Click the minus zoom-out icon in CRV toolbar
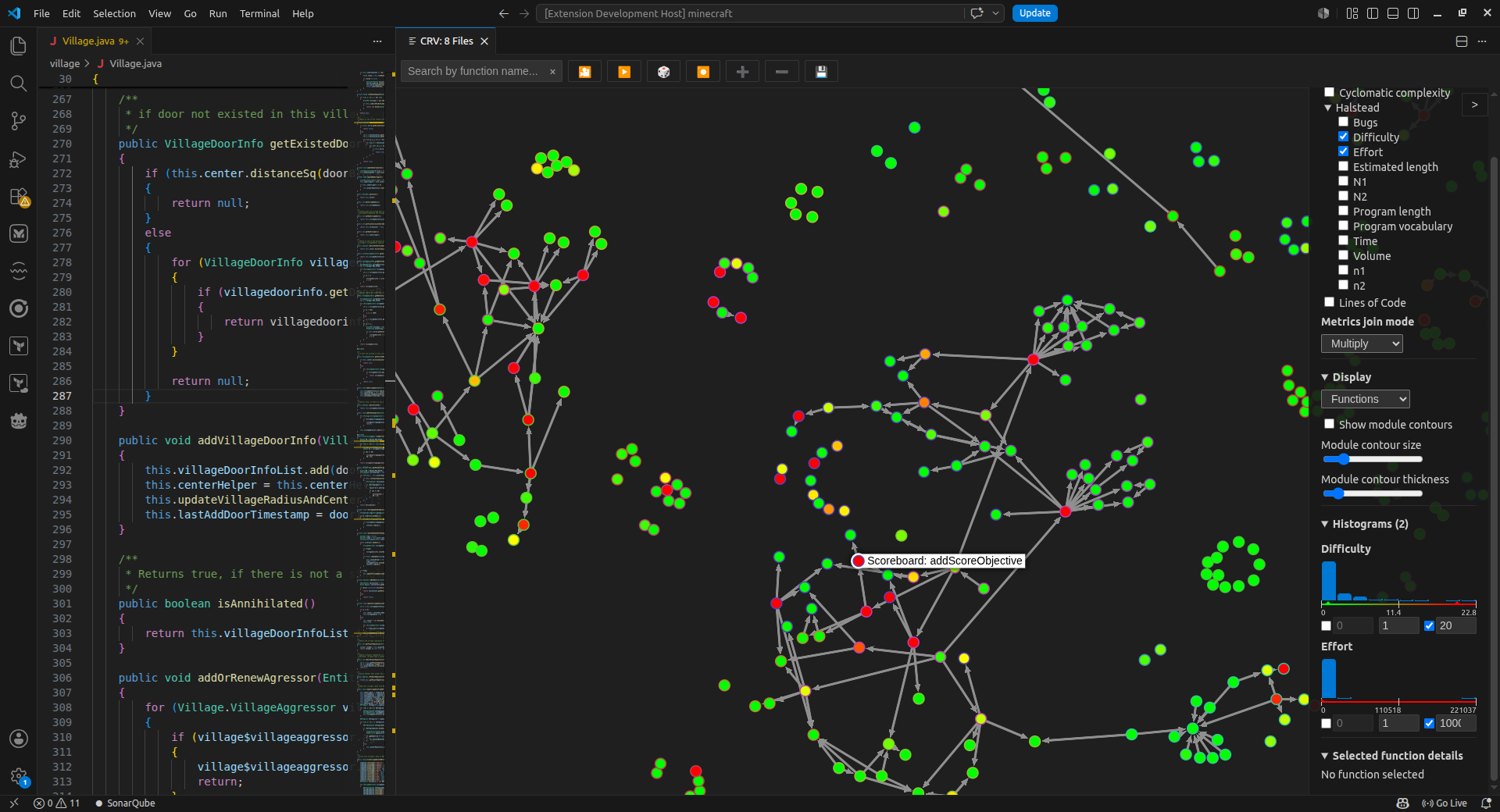Viewport: 1500px width, 812px height. pos(781,72)
